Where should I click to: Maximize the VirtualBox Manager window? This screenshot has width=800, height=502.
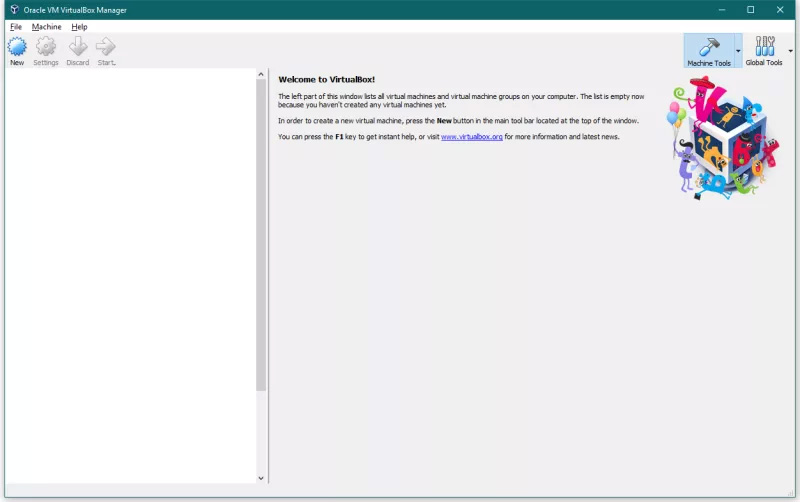point(751,10)
